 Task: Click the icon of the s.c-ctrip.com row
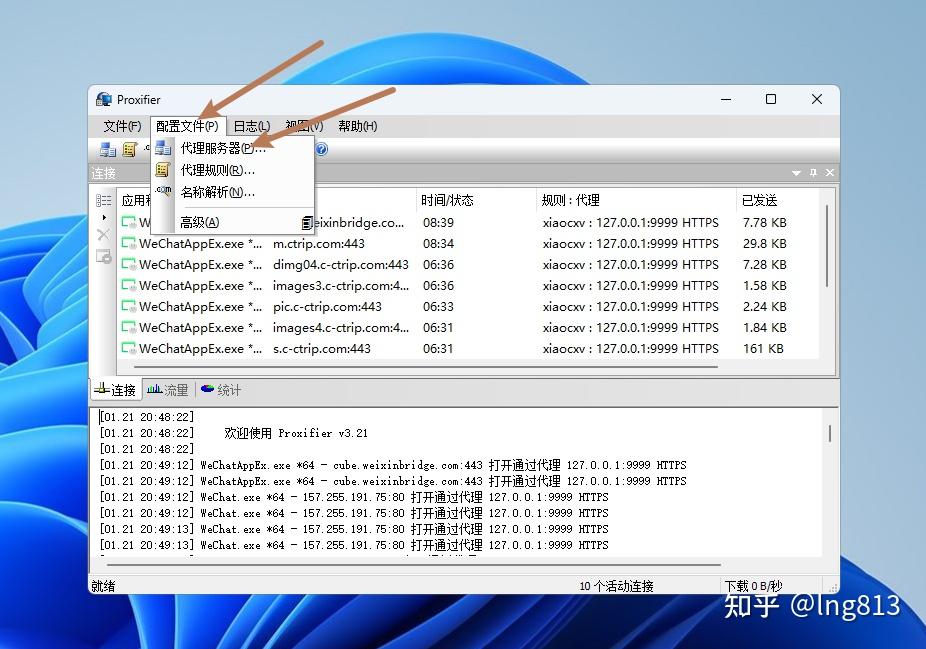(x=129, y=348)
